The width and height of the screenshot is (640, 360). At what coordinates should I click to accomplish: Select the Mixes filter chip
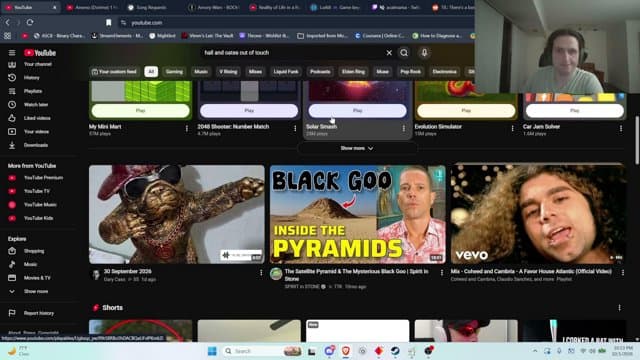[x=256, y=71]
